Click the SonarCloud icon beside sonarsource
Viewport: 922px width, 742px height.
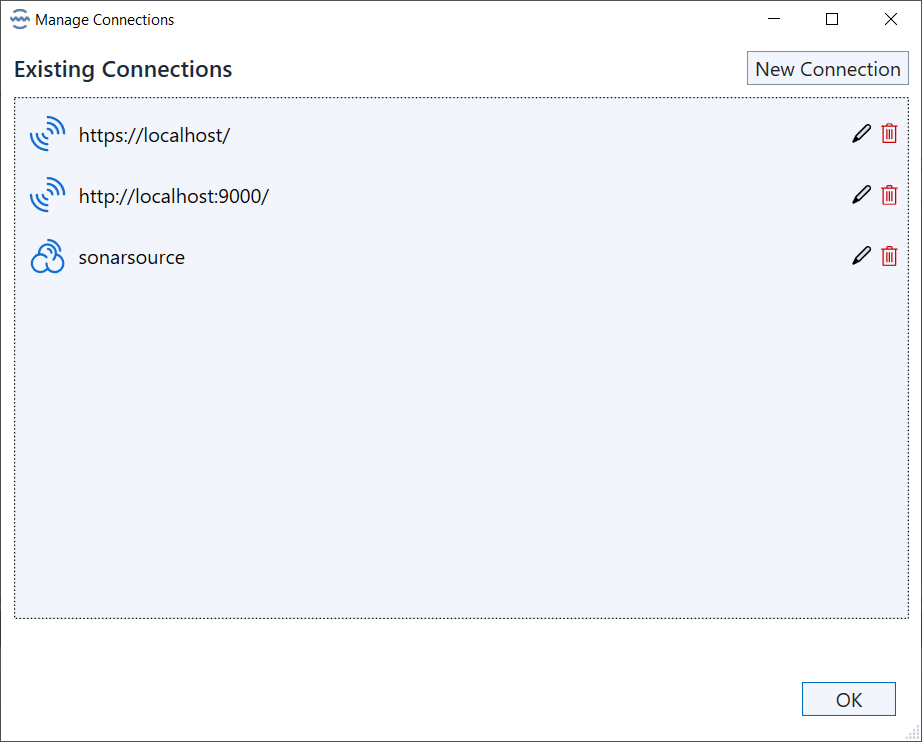click(x=47, y=256)
